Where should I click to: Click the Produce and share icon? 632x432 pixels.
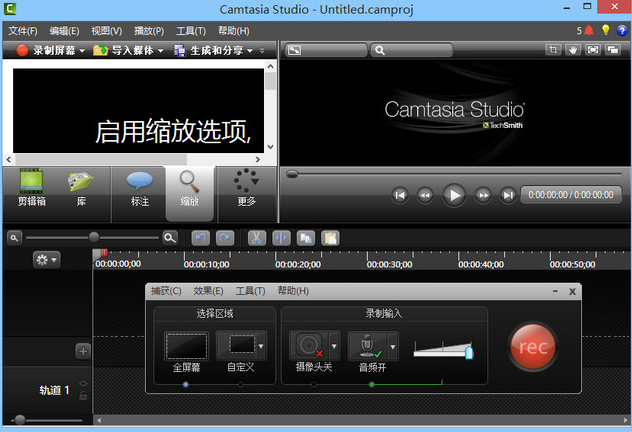click(179, 50)
